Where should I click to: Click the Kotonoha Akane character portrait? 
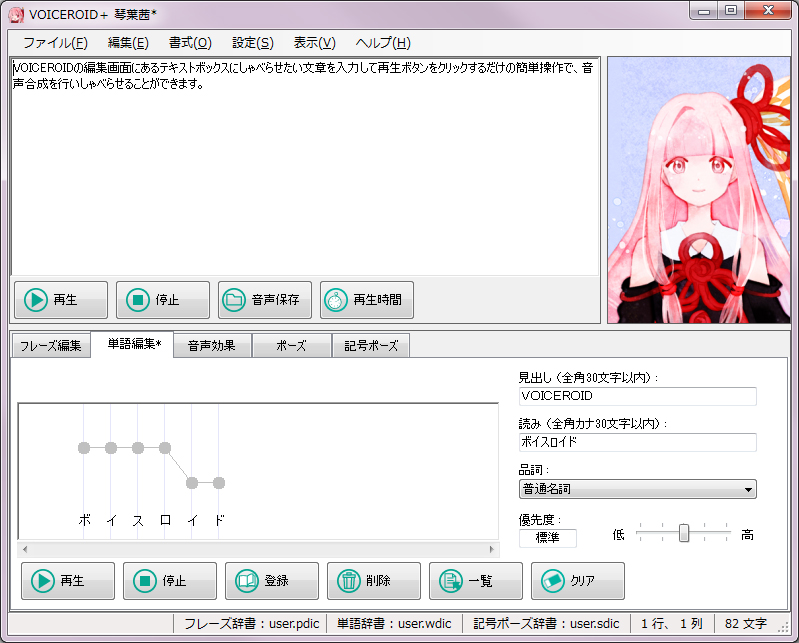[699, 190]
